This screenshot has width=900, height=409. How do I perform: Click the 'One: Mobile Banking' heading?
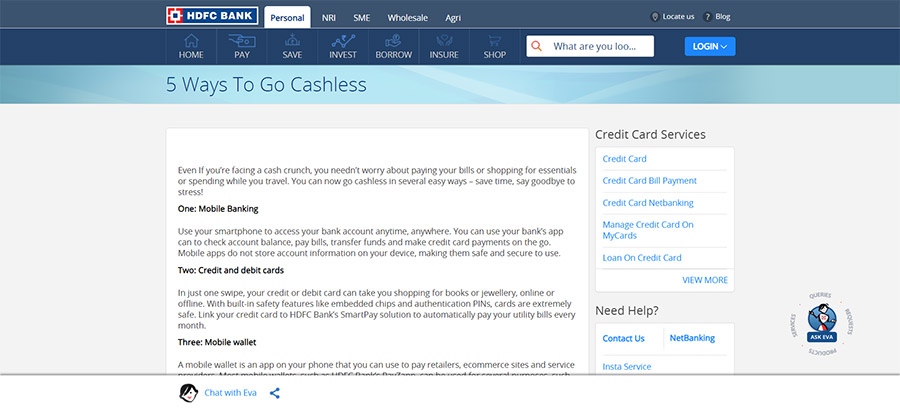pyautogui.click(x=218, y=209)
